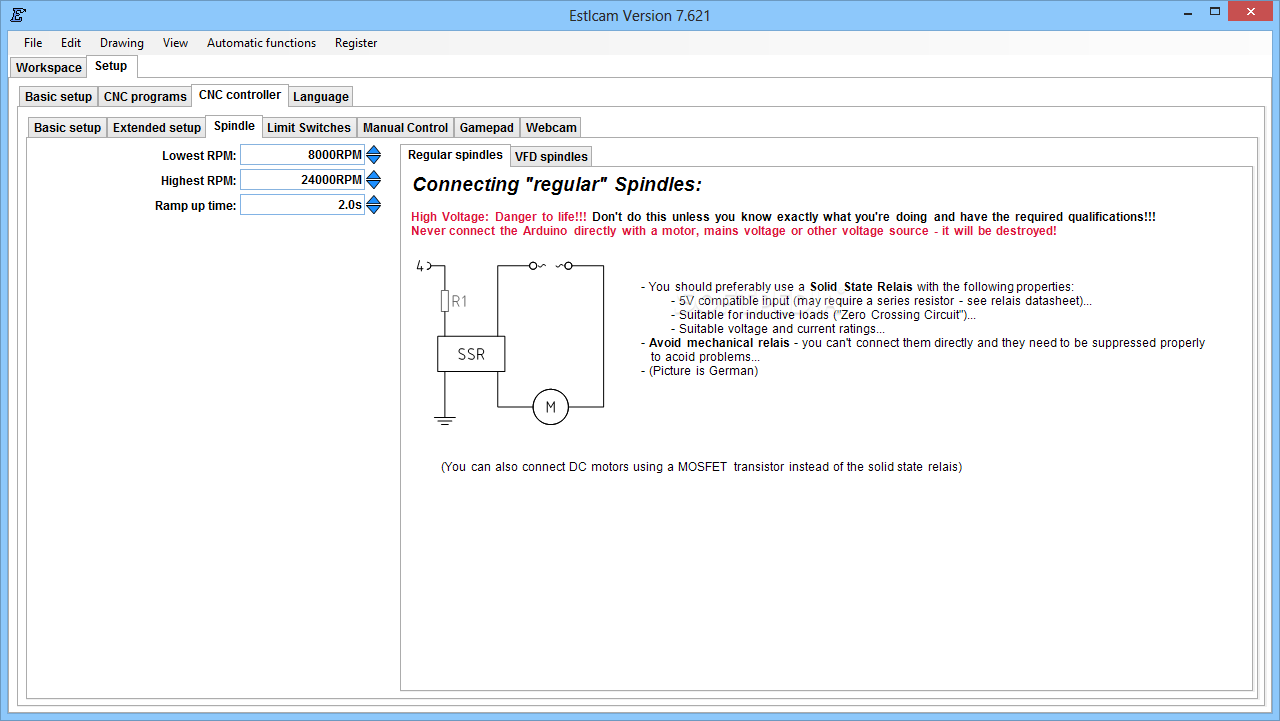Click the 'Estlcam Version 7.621' window title
1280x721 pixels.
coord(639,16)
